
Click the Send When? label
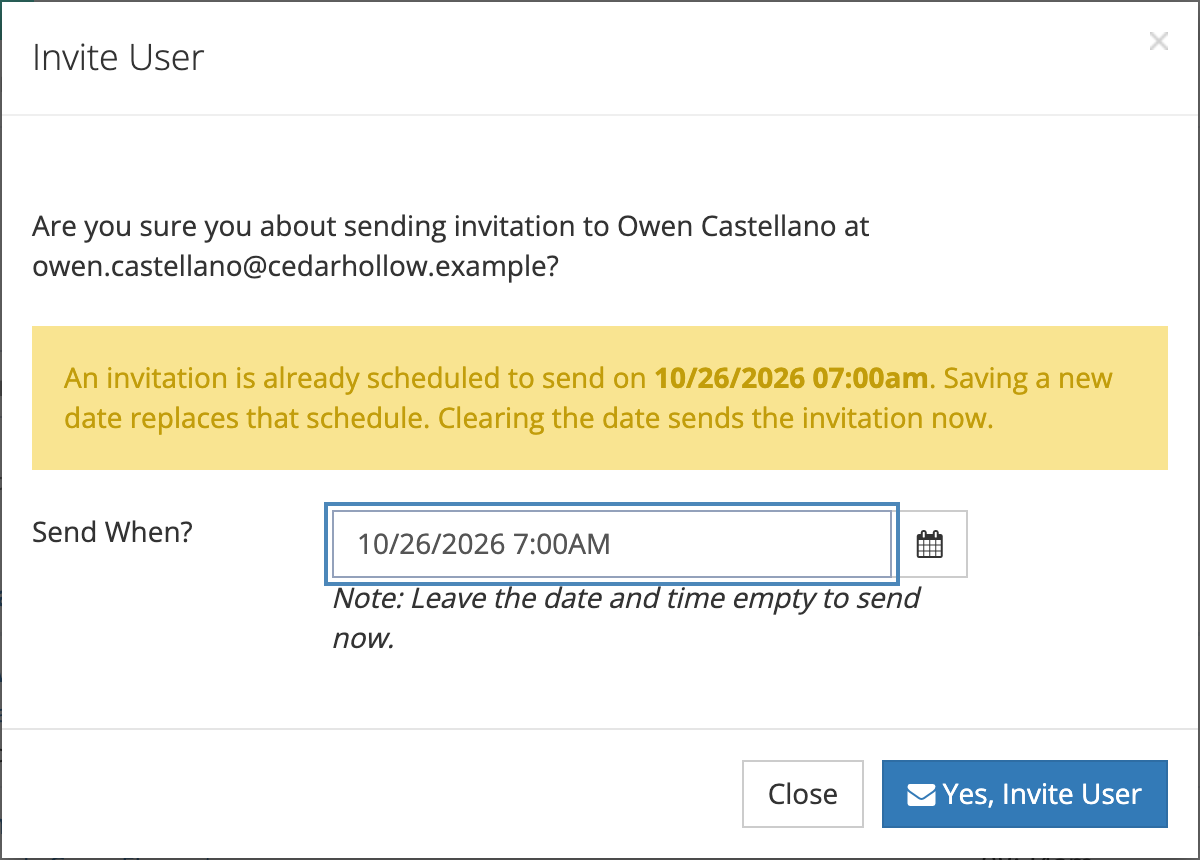(112, 531)
